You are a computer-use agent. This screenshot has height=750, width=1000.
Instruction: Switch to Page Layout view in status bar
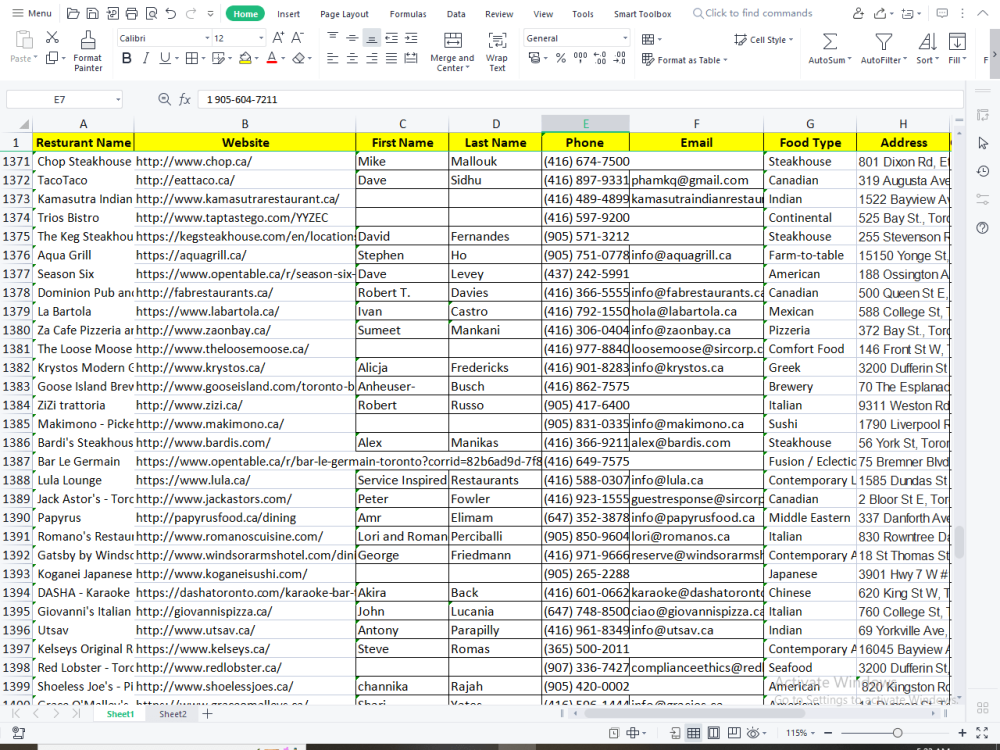click(714, 733)
